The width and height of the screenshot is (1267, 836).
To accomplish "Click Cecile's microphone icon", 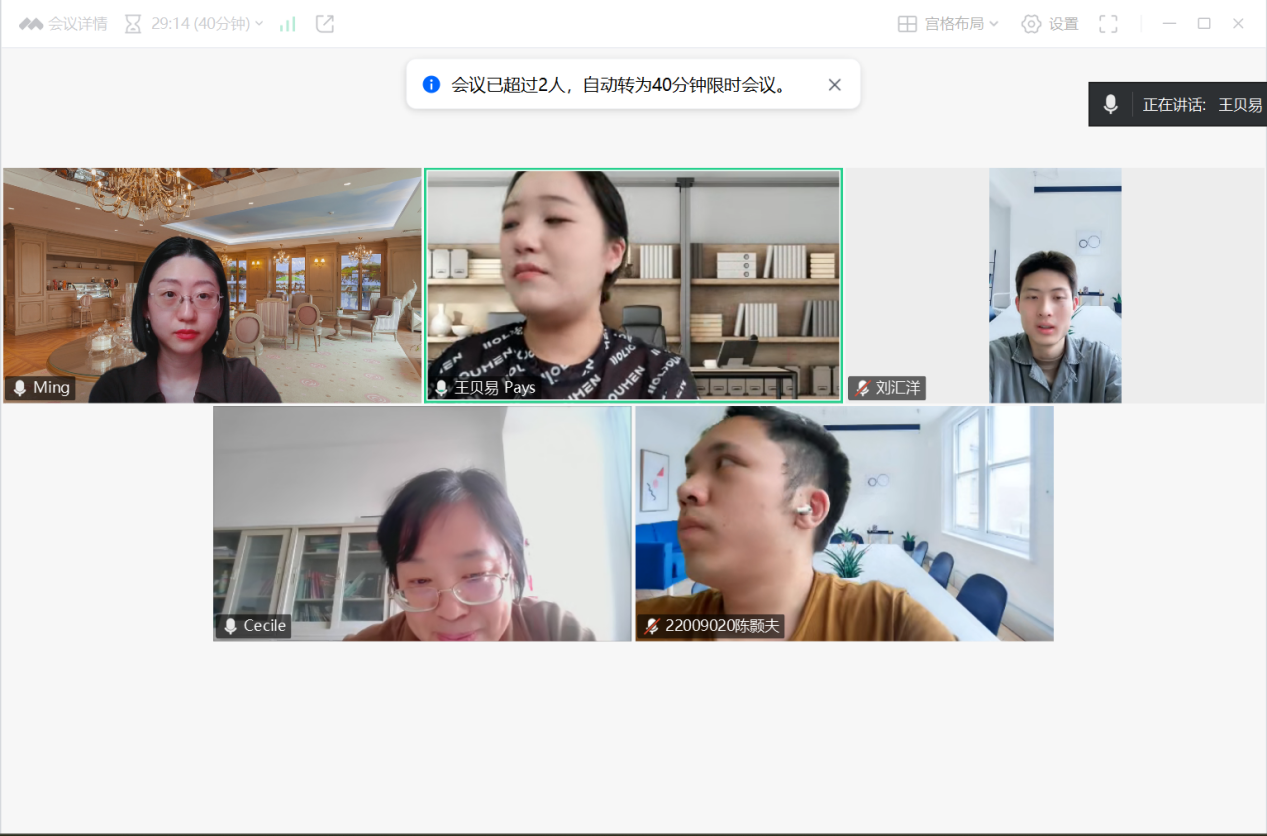I will (x=230, y=626).
